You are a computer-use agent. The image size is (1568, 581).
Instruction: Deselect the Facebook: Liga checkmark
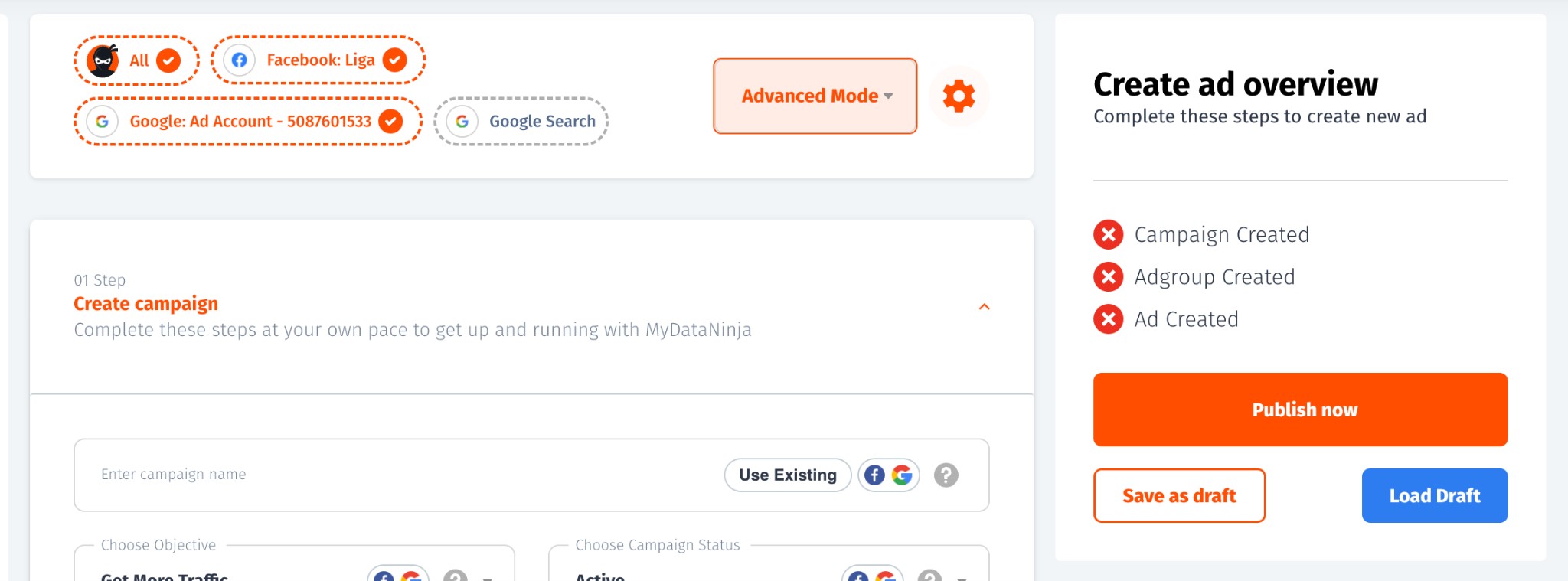395,60
